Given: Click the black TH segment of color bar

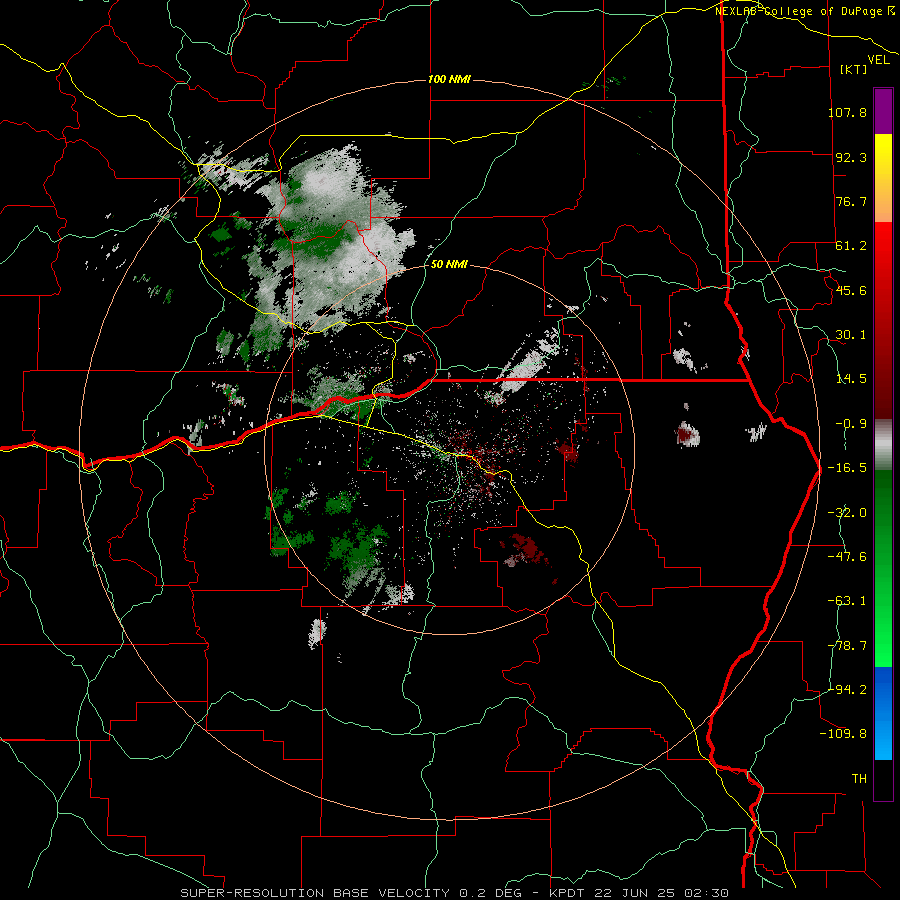Looking at the screenshot, I should tap(883, 779).
